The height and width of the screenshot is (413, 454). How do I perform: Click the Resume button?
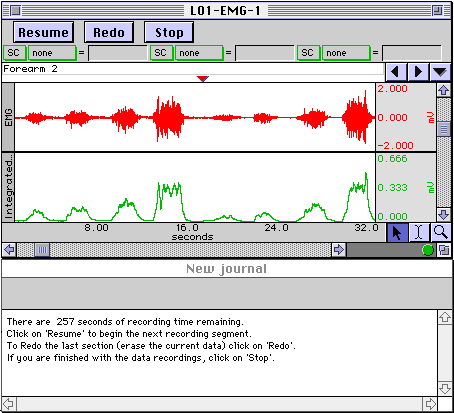tap(43, 32)
